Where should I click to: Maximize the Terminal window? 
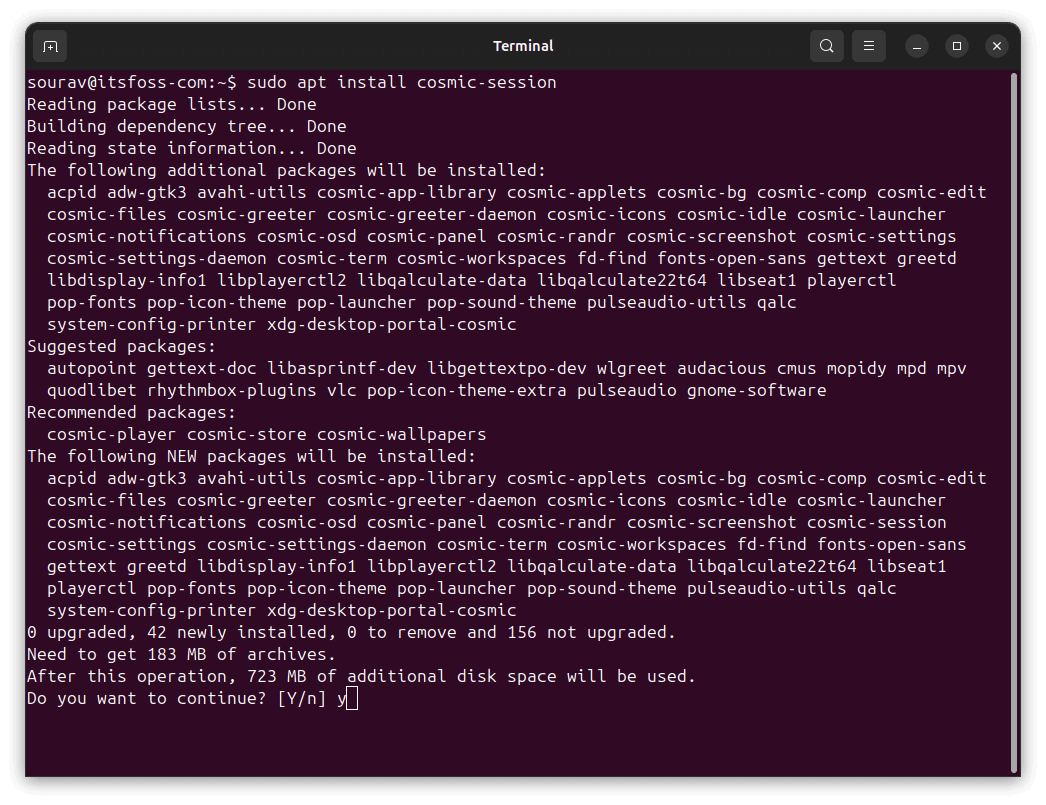coord(957,46)
